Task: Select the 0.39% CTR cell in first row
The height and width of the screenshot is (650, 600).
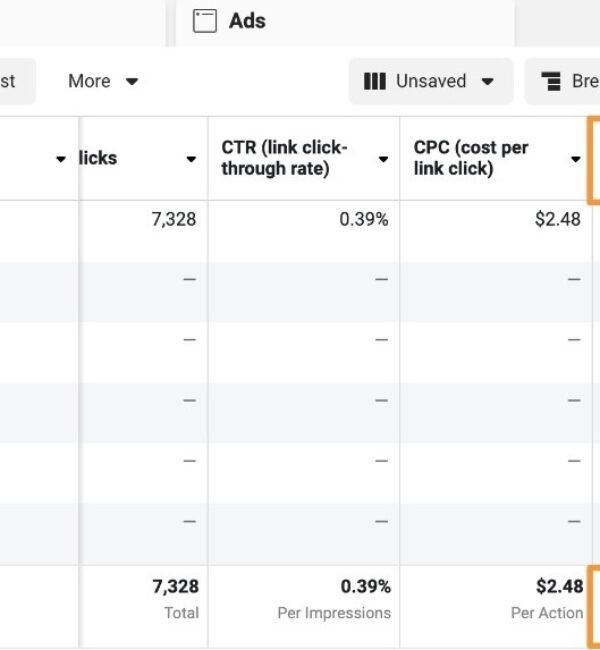Action: coord(364,219)
